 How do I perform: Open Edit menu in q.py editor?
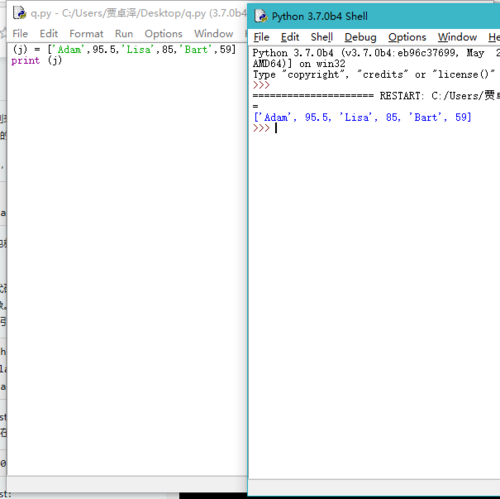tap(49, 34)
